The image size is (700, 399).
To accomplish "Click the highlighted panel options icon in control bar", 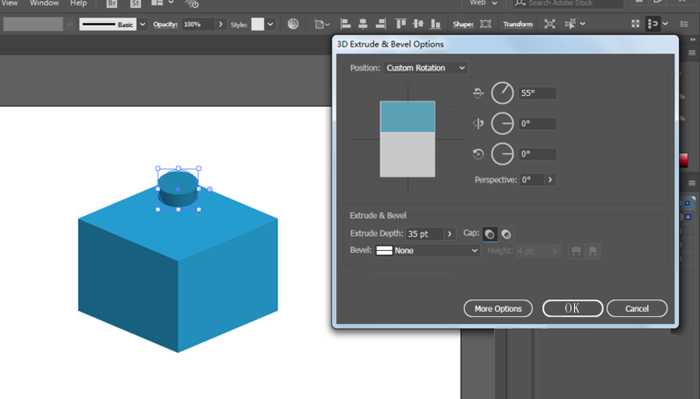I will click(x=653, y=24).
